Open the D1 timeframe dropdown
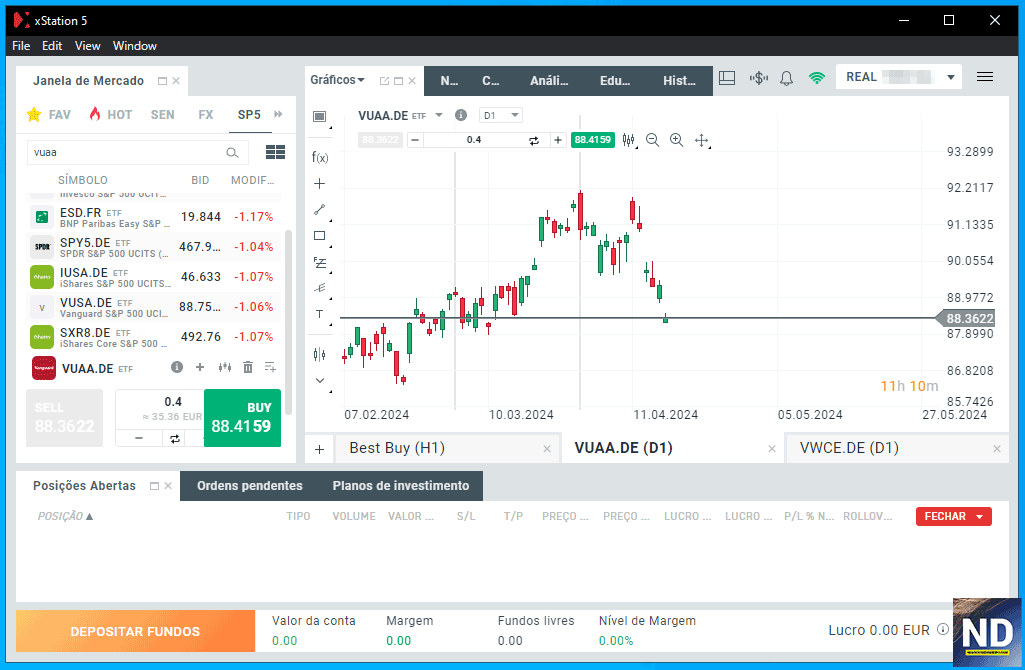Image resolution: width=1025 pixels, height=670 pixels. (x=501, y=115)
